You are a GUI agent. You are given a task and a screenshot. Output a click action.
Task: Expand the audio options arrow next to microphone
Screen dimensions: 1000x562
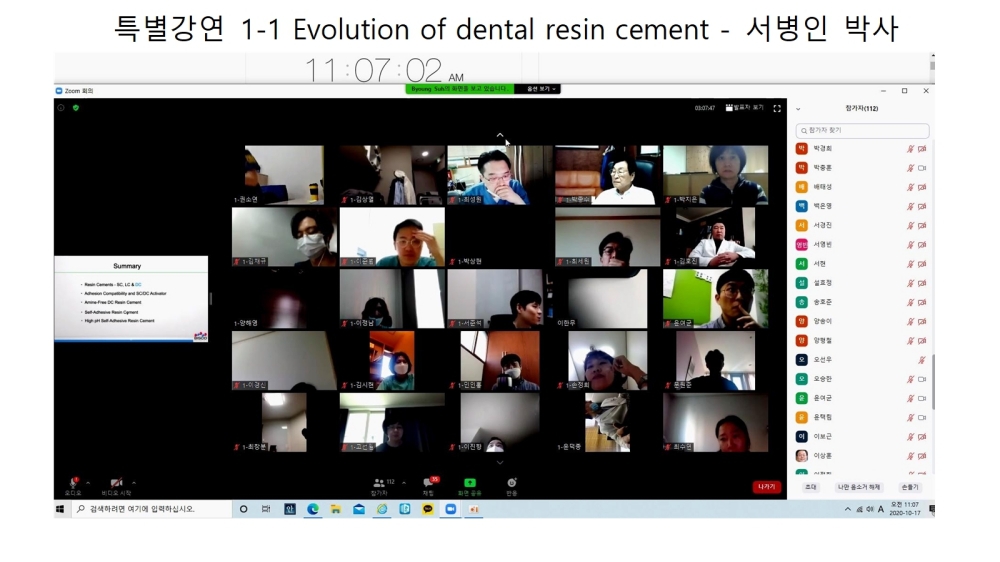tap(88, 482)
